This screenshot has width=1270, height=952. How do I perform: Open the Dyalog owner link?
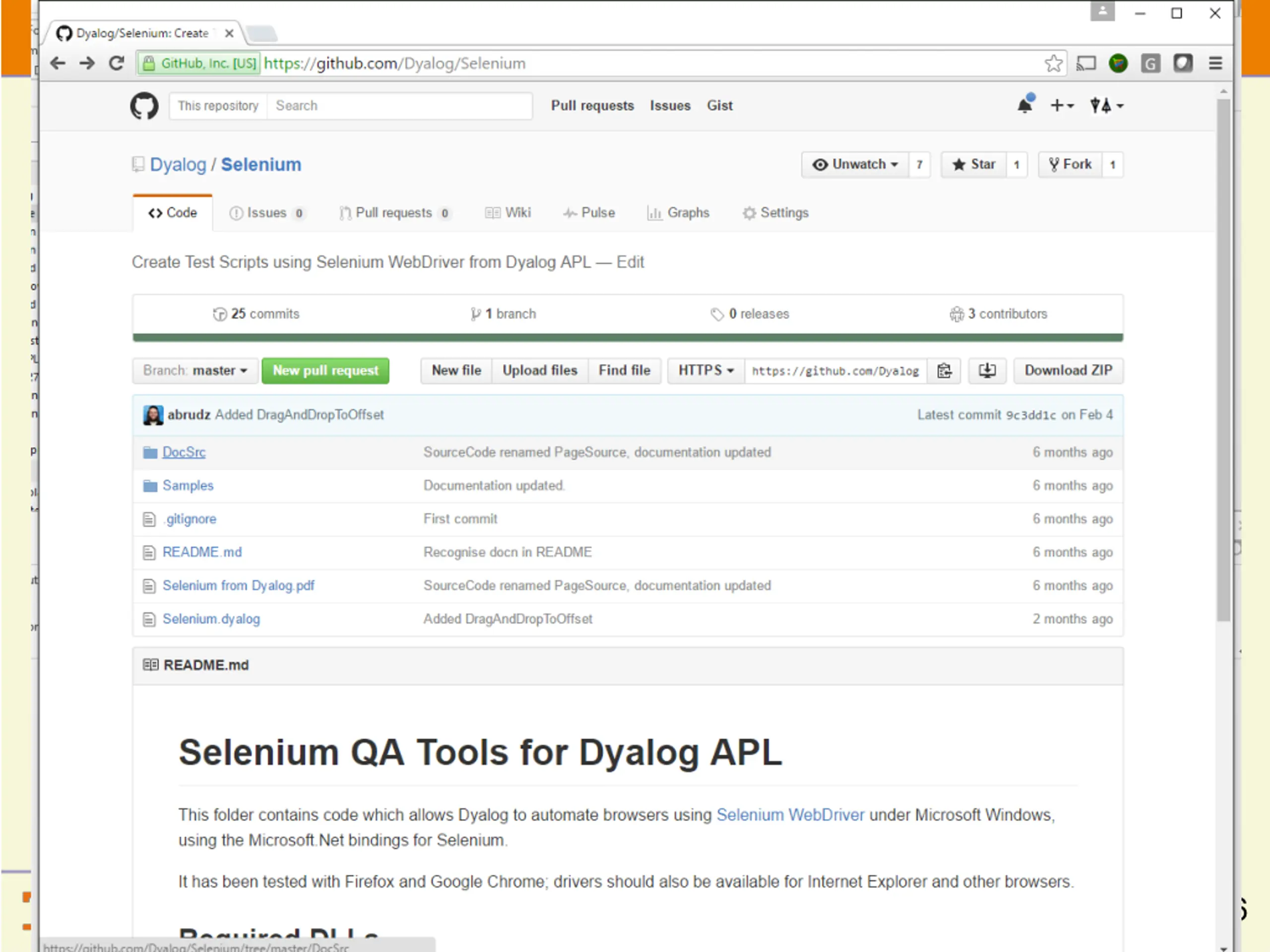click(178, 165)
